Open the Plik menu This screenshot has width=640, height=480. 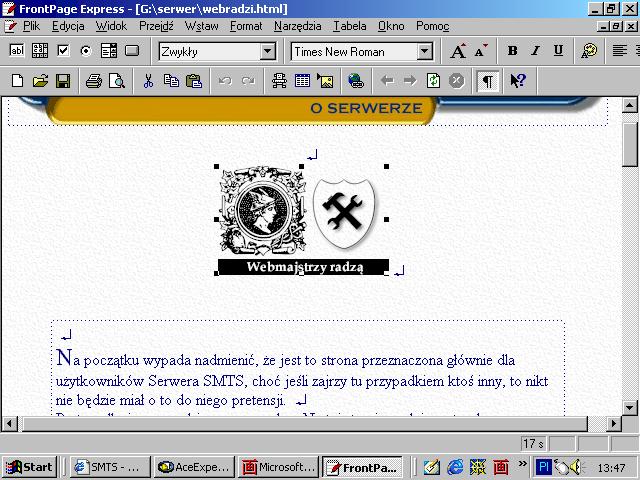point(31,27)
